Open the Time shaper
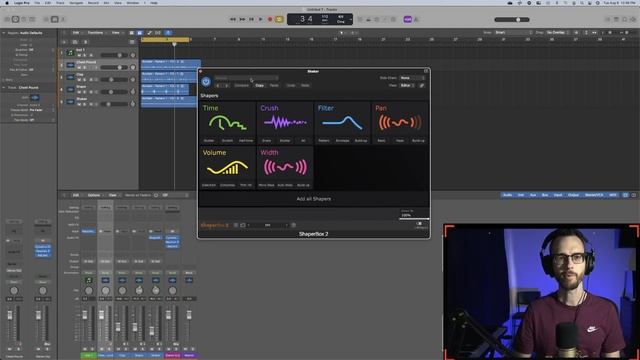 coord(228,123)
